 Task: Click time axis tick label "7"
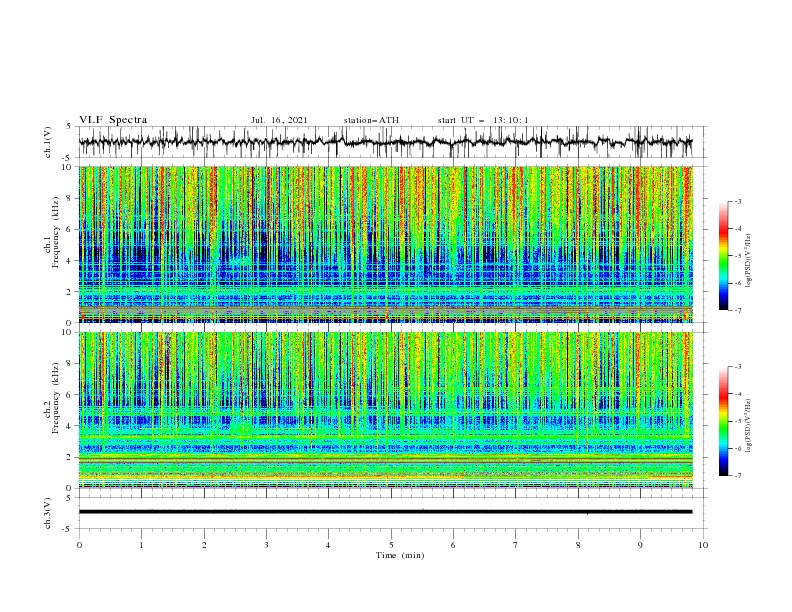click(x=516, y=545)
